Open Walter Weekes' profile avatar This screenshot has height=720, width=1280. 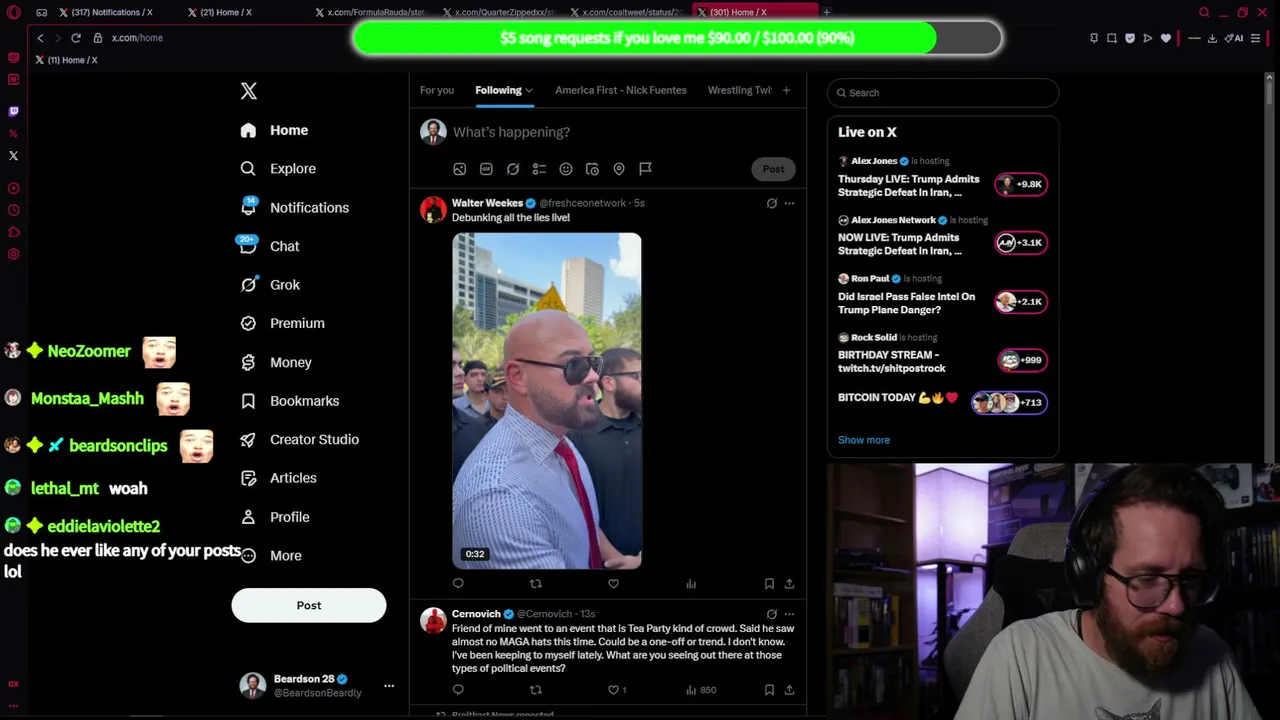(x=433, y=210)
